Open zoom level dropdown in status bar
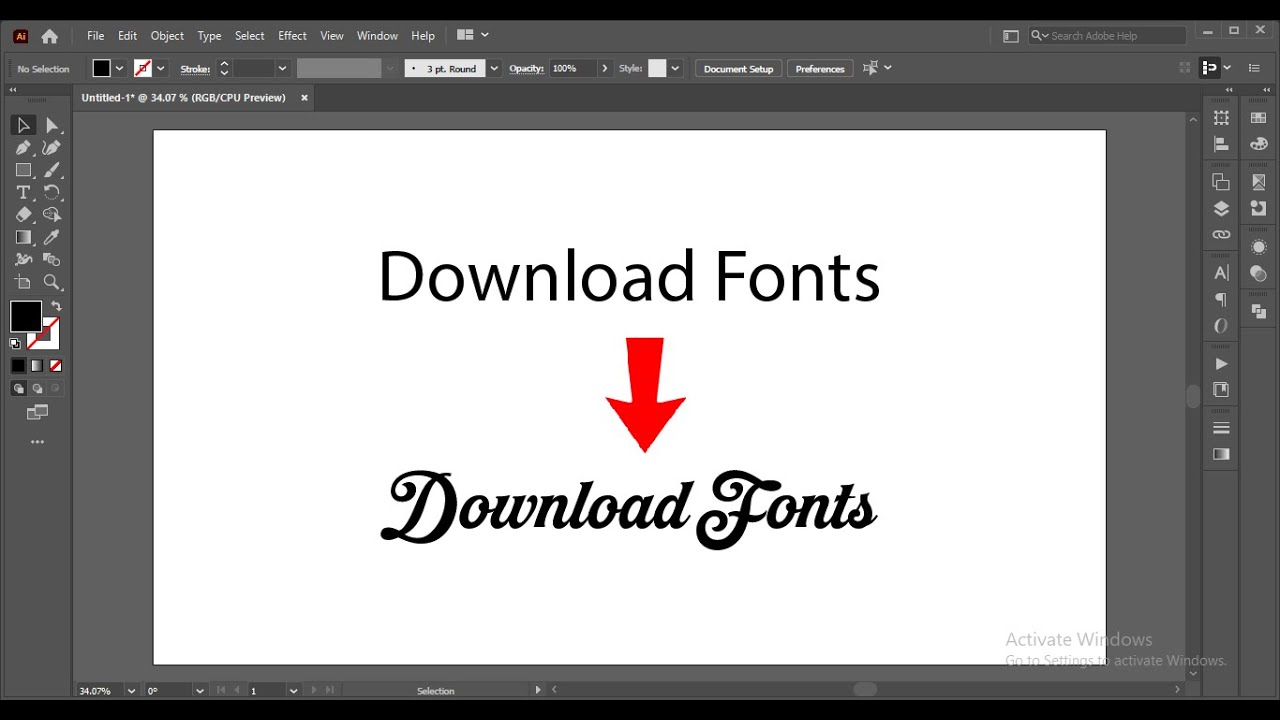 point(131,691)
